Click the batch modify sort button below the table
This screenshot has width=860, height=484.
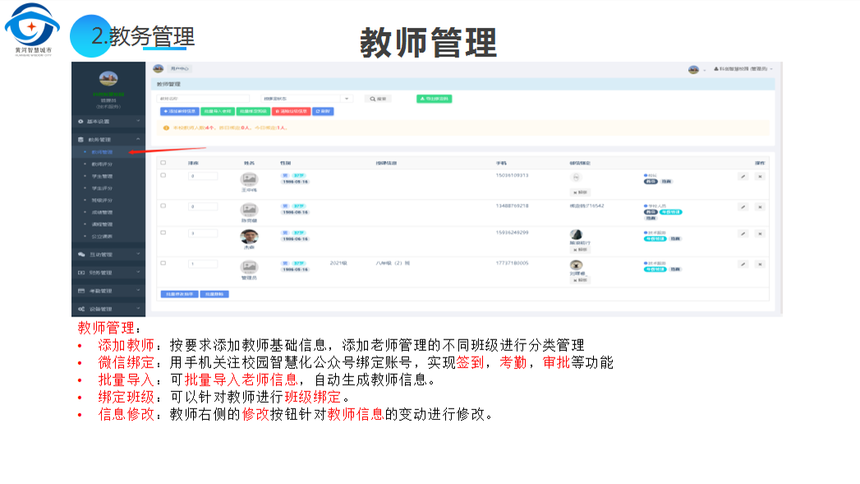click(179, 294)
